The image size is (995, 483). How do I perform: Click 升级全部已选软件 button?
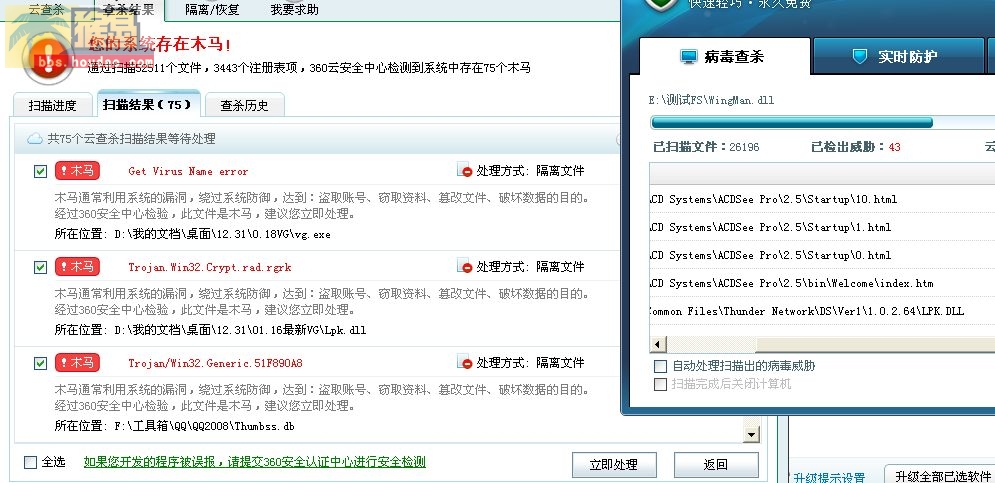pos(942,475)
